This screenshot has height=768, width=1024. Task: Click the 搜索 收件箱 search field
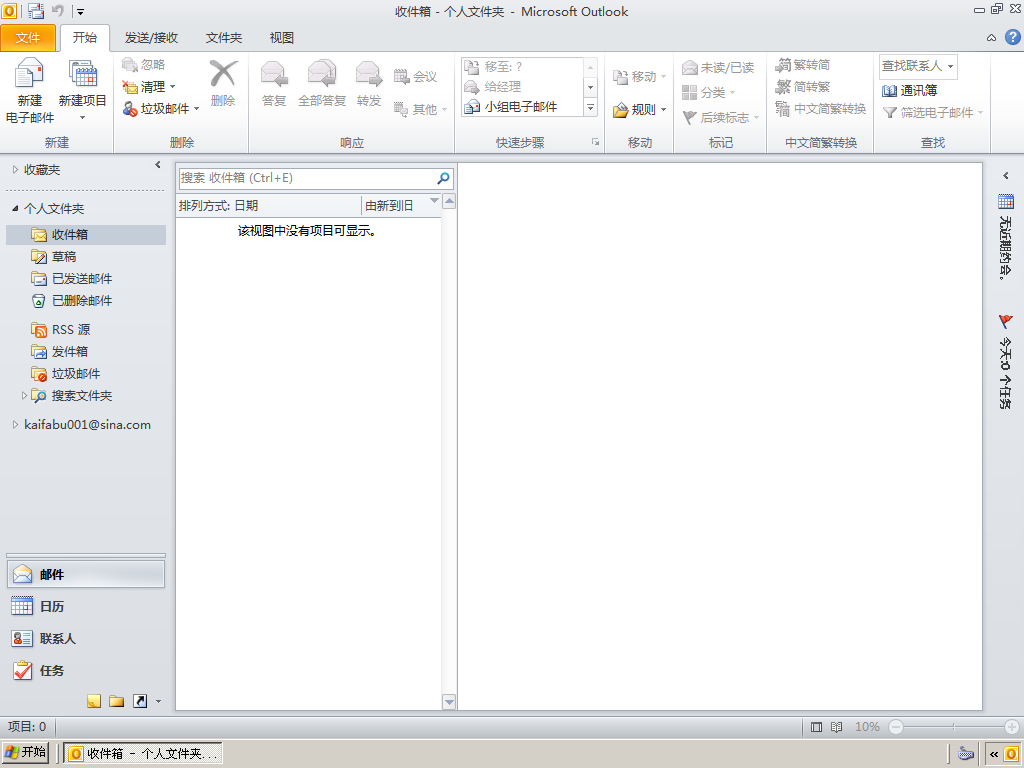click(307, 178)
